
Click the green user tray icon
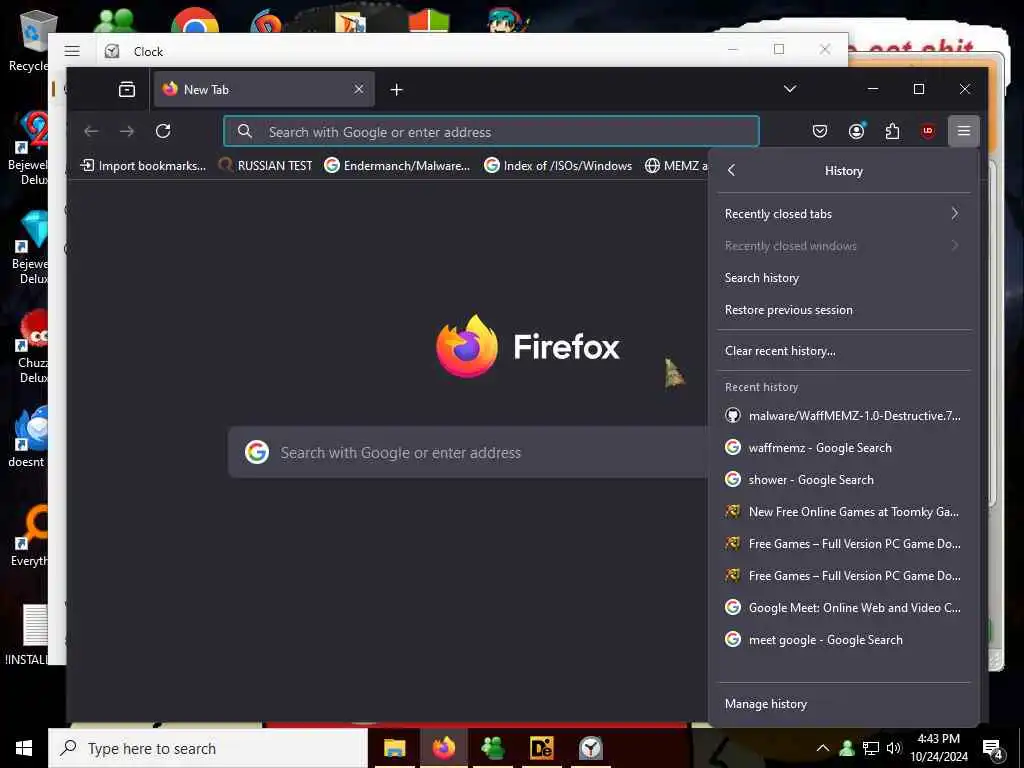(847, 748)
